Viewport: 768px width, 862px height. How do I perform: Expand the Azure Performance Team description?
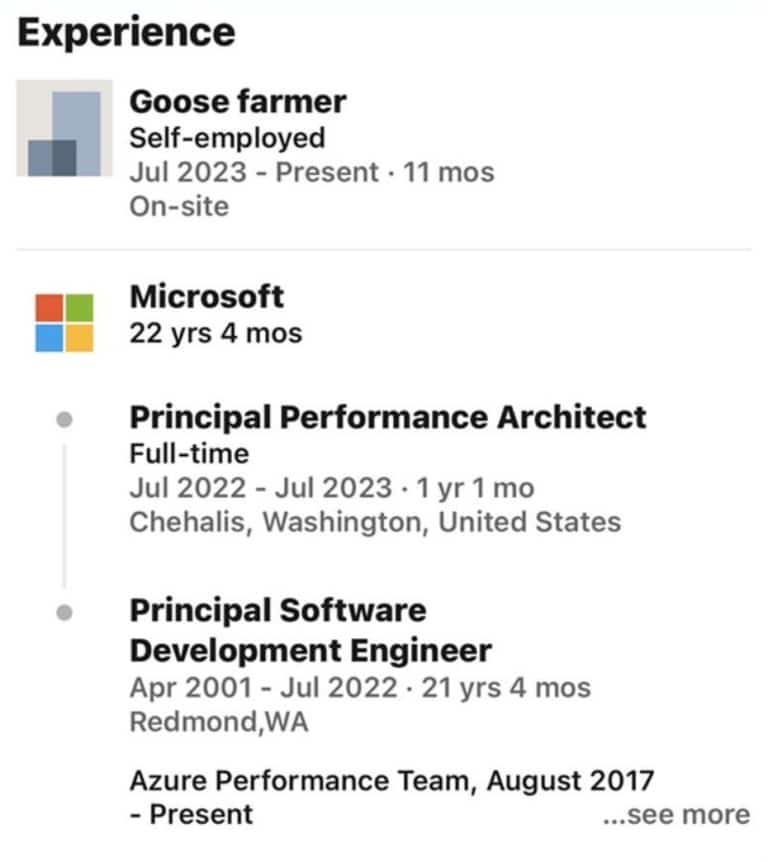(x=675, y=815)
